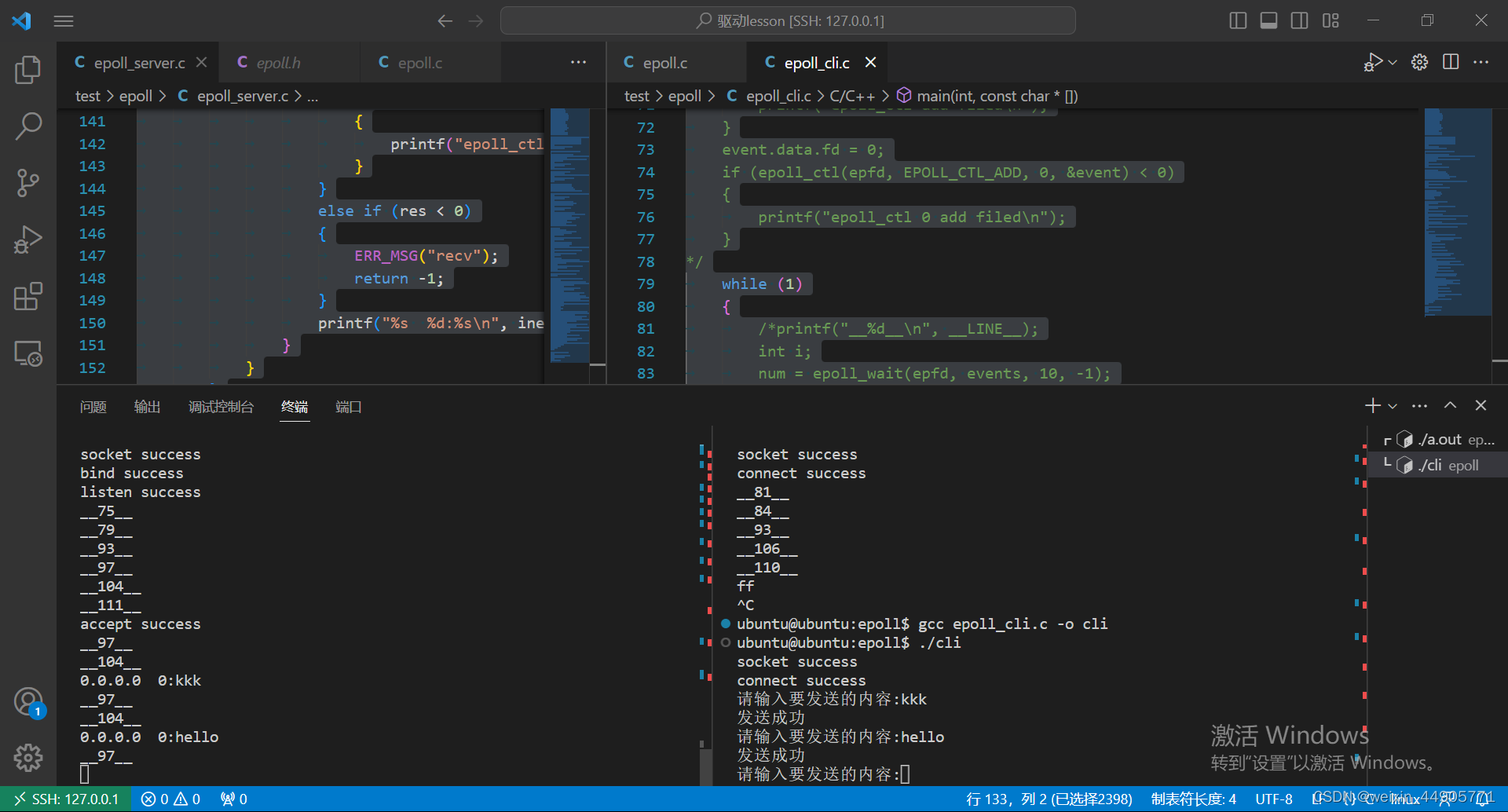Expand 'epoll' breadcrumb in left editor
Image resolution: width=1508 pixels, height=812 pixels.
pos(135,96)
